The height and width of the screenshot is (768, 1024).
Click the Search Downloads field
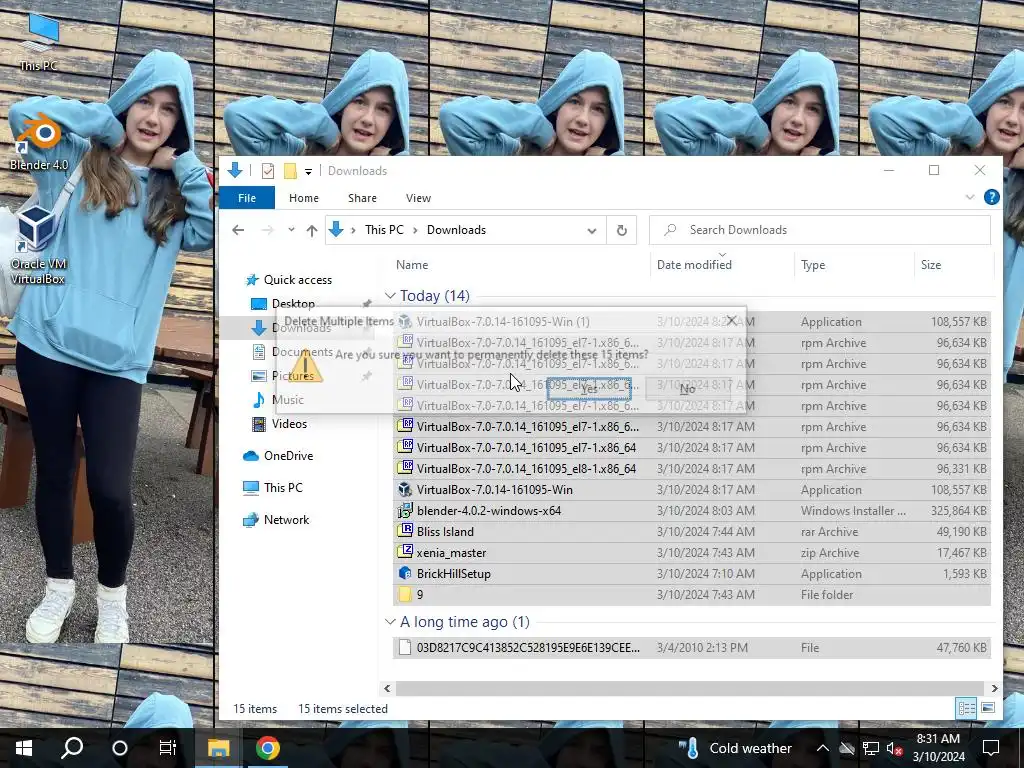point(820,230)
